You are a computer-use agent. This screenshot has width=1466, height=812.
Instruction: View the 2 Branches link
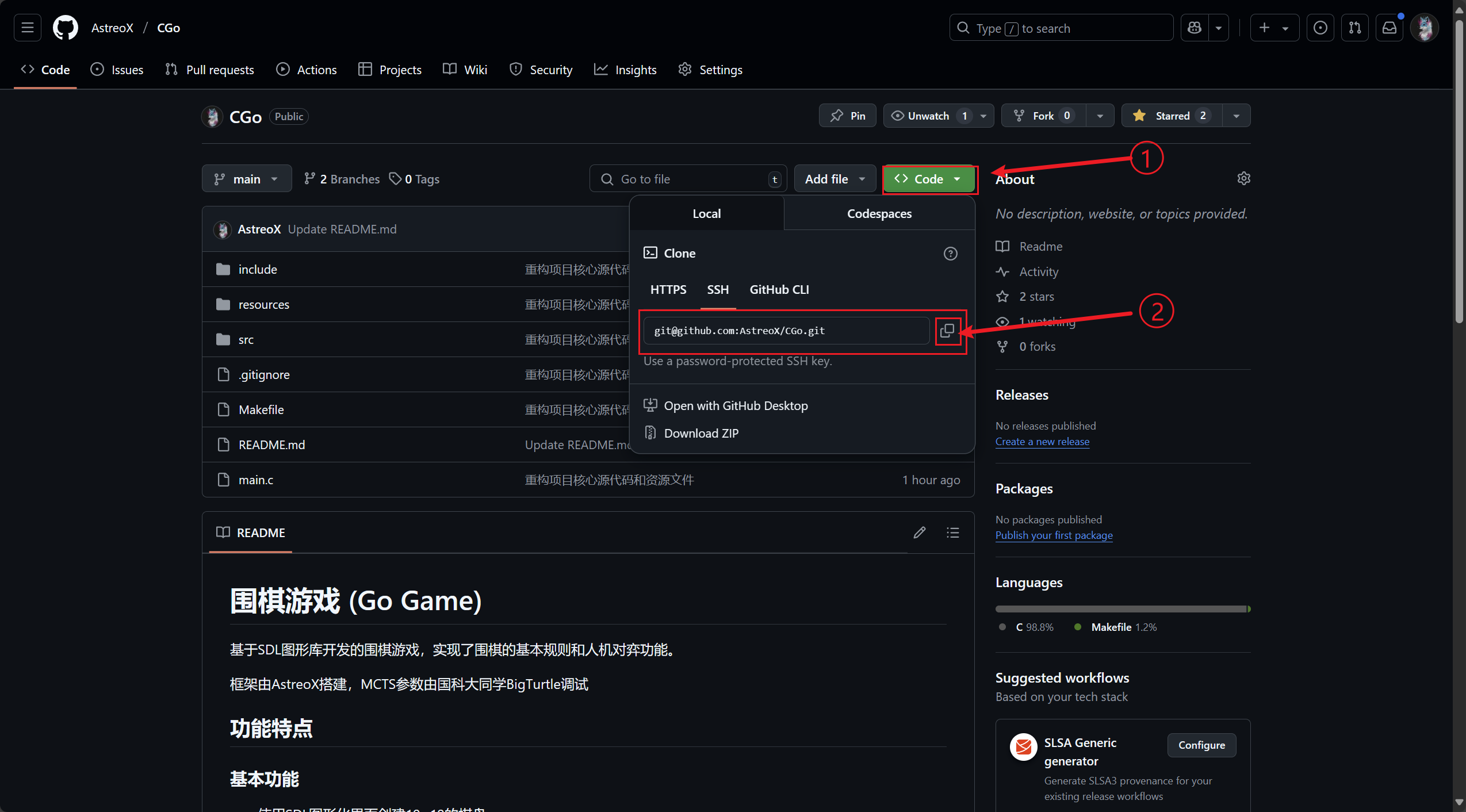click(342, 179)
